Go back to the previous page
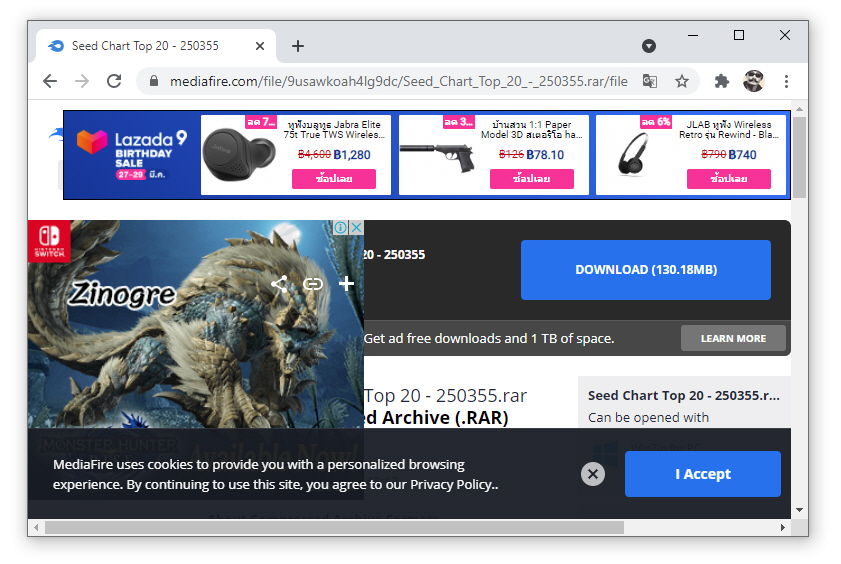Screen dimensions: 841x564 pos(50,81)
